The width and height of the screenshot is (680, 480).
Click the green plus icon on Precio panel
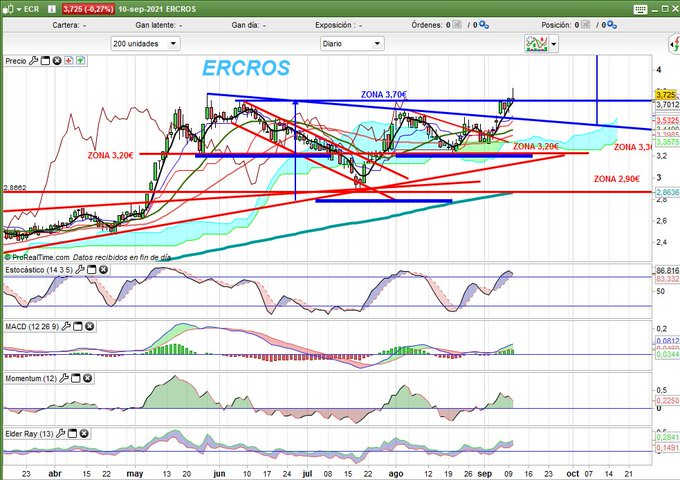click(x=81, y=61)
